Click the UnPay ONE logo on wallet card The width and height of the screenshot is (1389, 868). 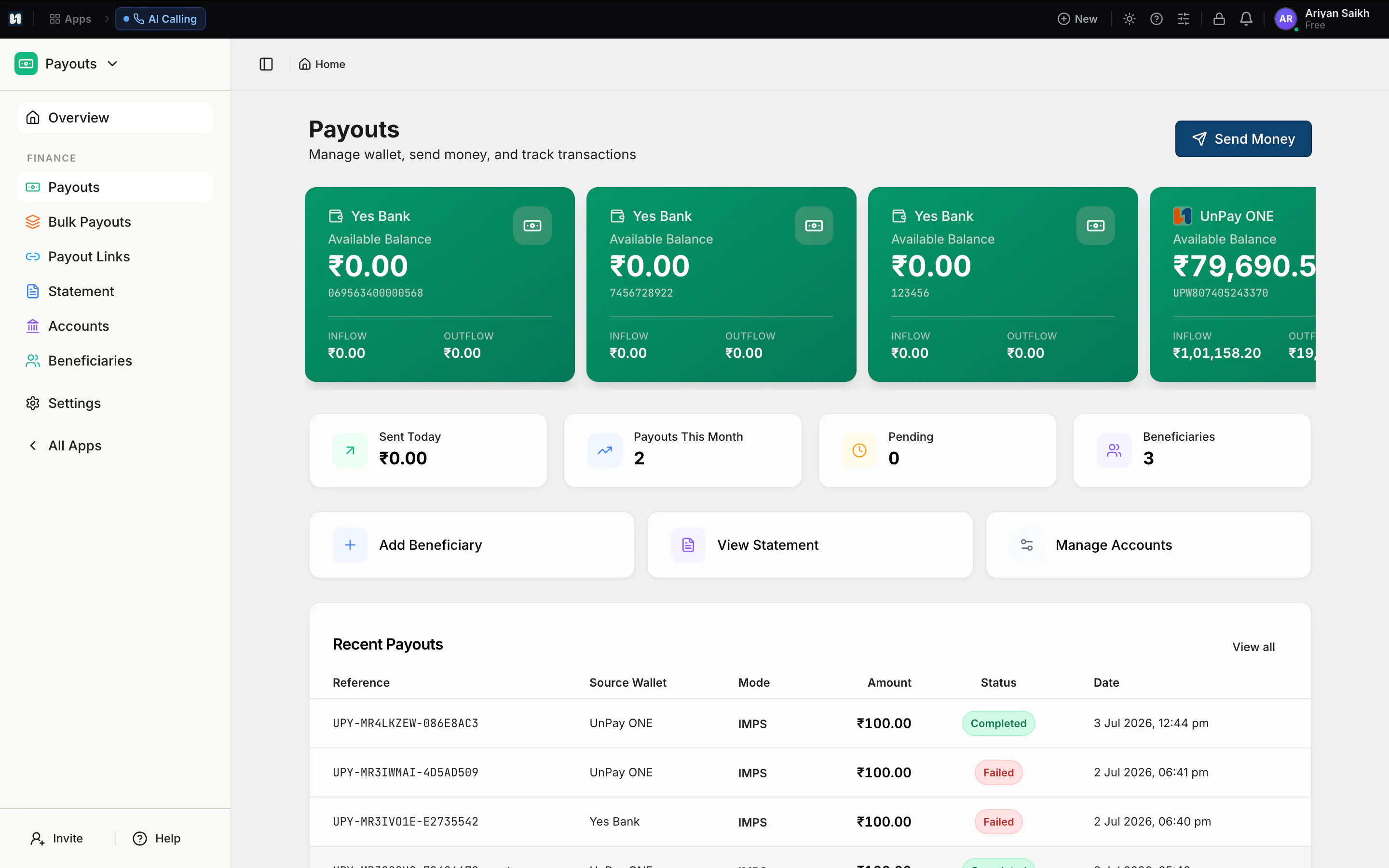[x=1183, y=216]
